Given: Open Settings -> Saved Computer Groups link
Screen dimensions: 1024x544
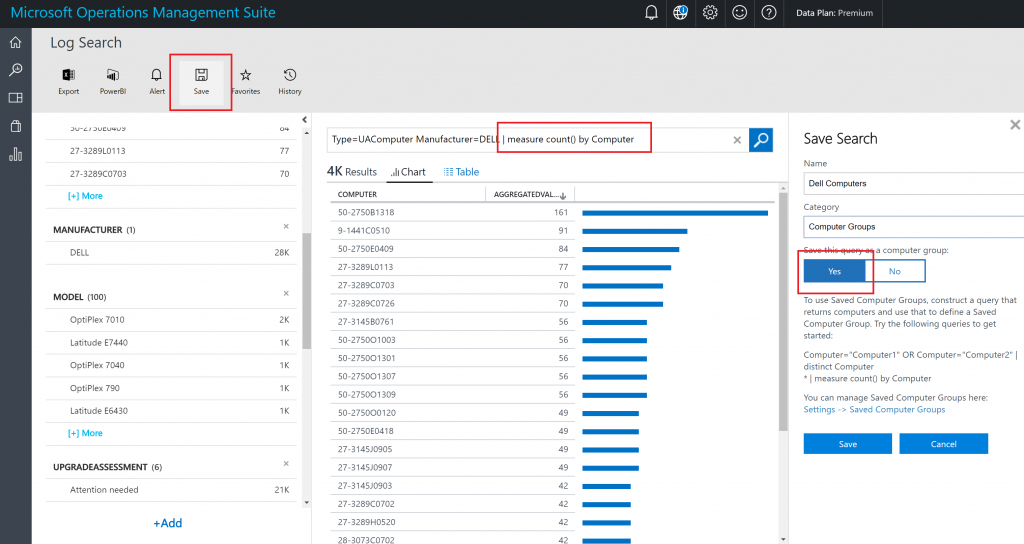Looking at the screenshot, I should coord(874,410).
